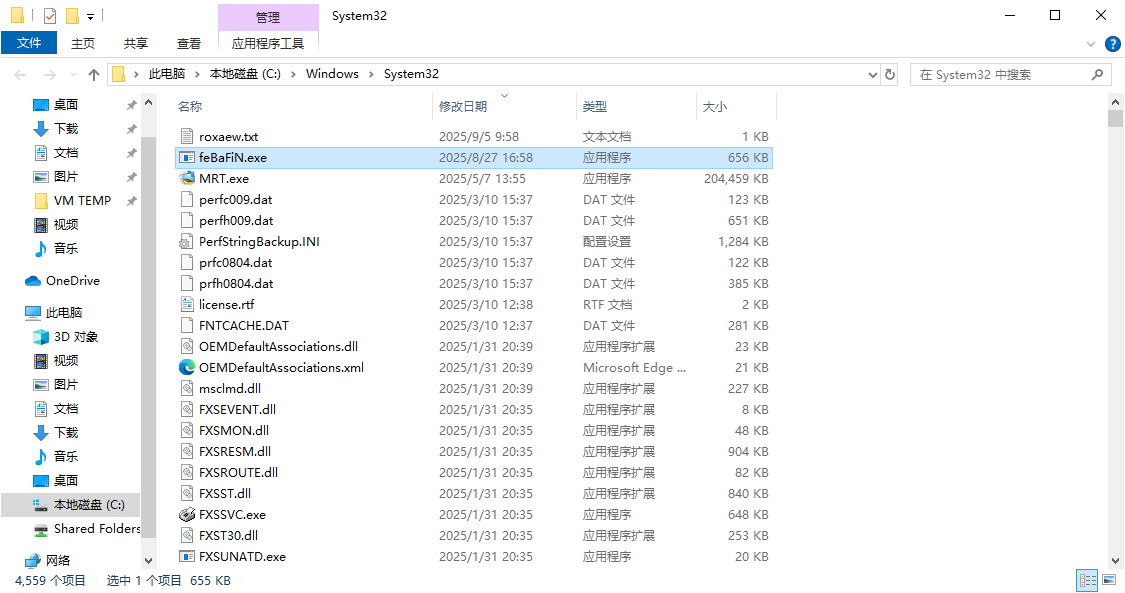The image size is (1125, 593).
Task: Open the help question mark icon
Action: pyautogui.click(x=1112, y=44)
